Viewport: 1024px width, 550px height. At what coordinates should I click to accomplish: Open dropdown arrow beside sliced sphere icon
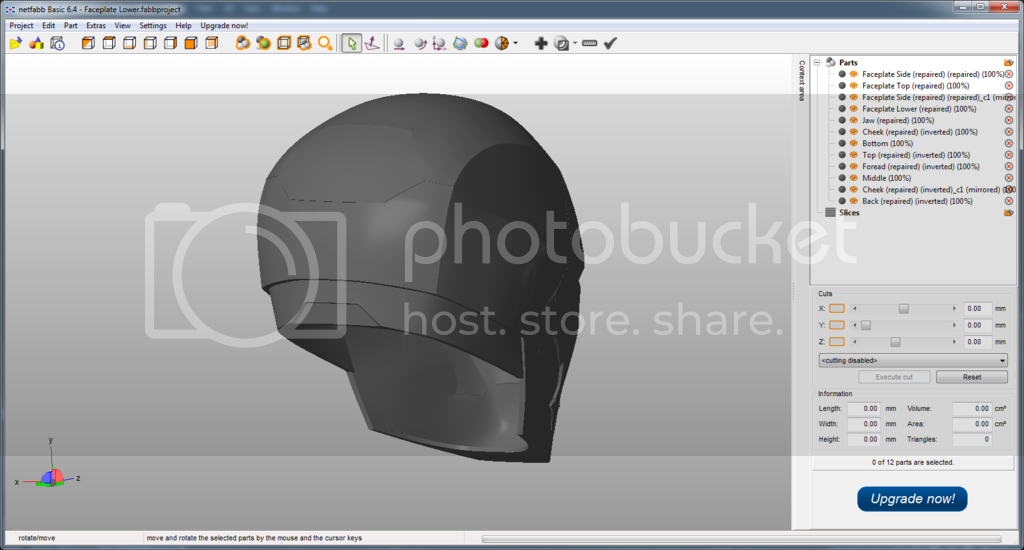point(515,44)
